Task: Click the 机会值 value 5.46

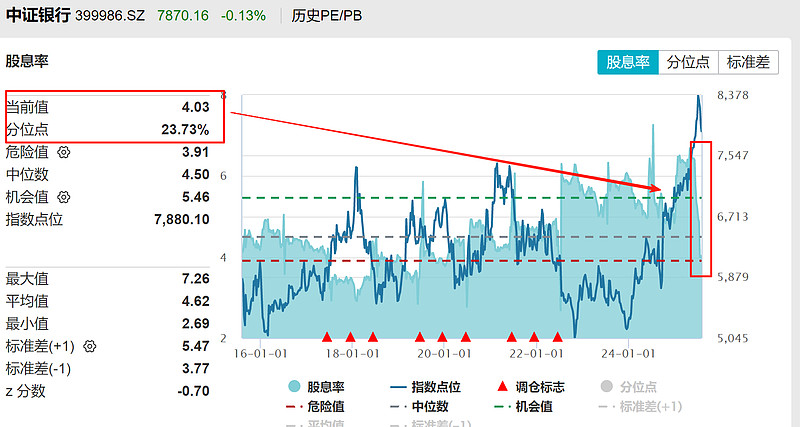Action: pos(195,197)
